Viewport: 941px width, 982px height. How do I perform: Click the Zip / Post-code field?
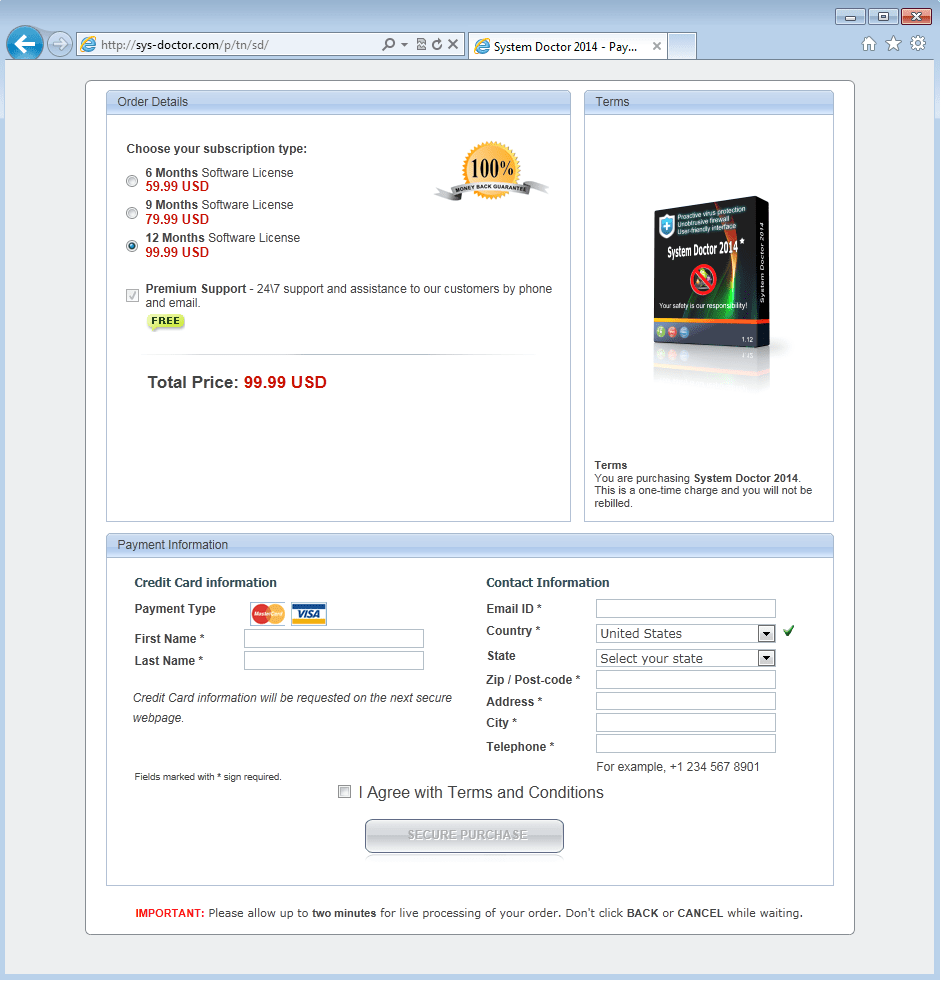(x=686, y=680)
